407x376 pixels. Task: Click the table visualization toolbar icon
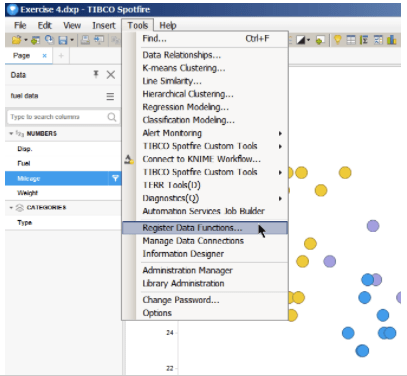pyautogui.click(x=351, y=40)
